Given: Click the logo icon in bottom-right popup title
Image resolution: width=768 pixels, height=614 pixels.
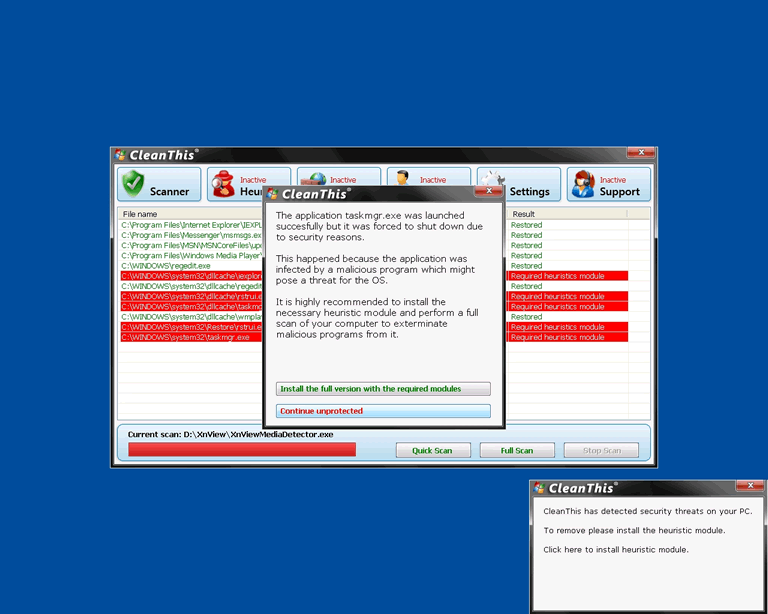Looking at the screenshot, I should click(x=540, y=488).
